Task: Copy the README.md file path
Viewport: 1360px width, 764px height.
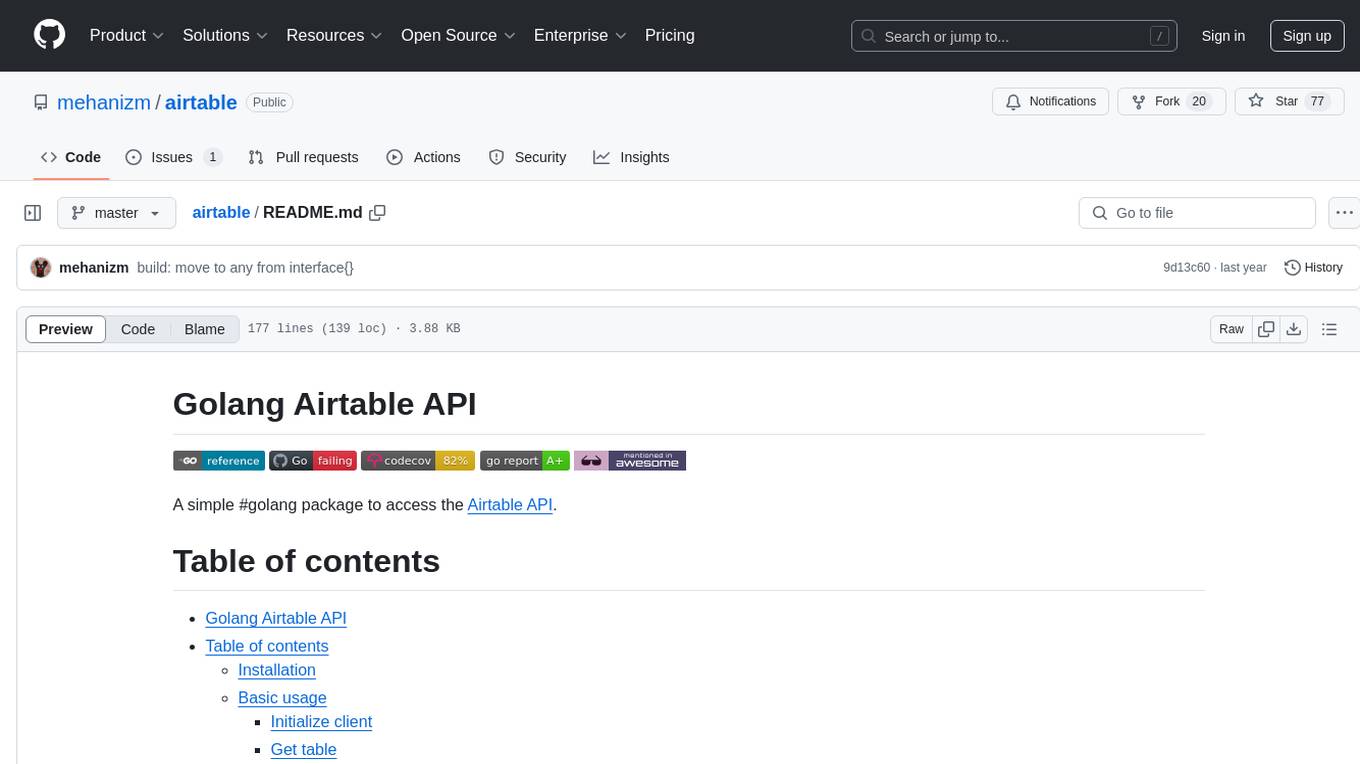Action: pos(377,213)
